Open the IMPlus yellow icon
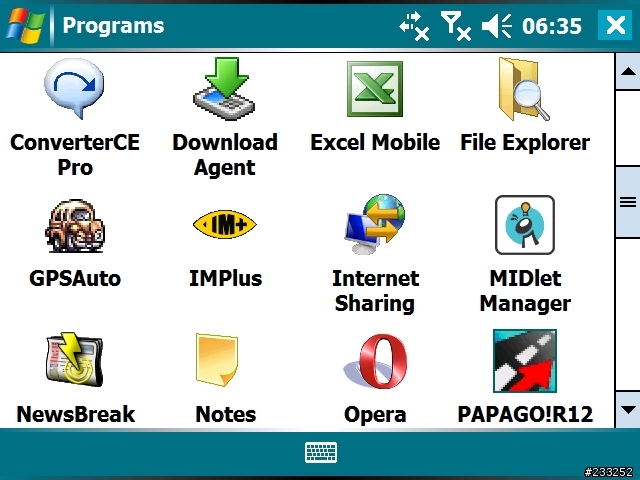640x480 pixels. pyautogui.click(x=224, y=224)
